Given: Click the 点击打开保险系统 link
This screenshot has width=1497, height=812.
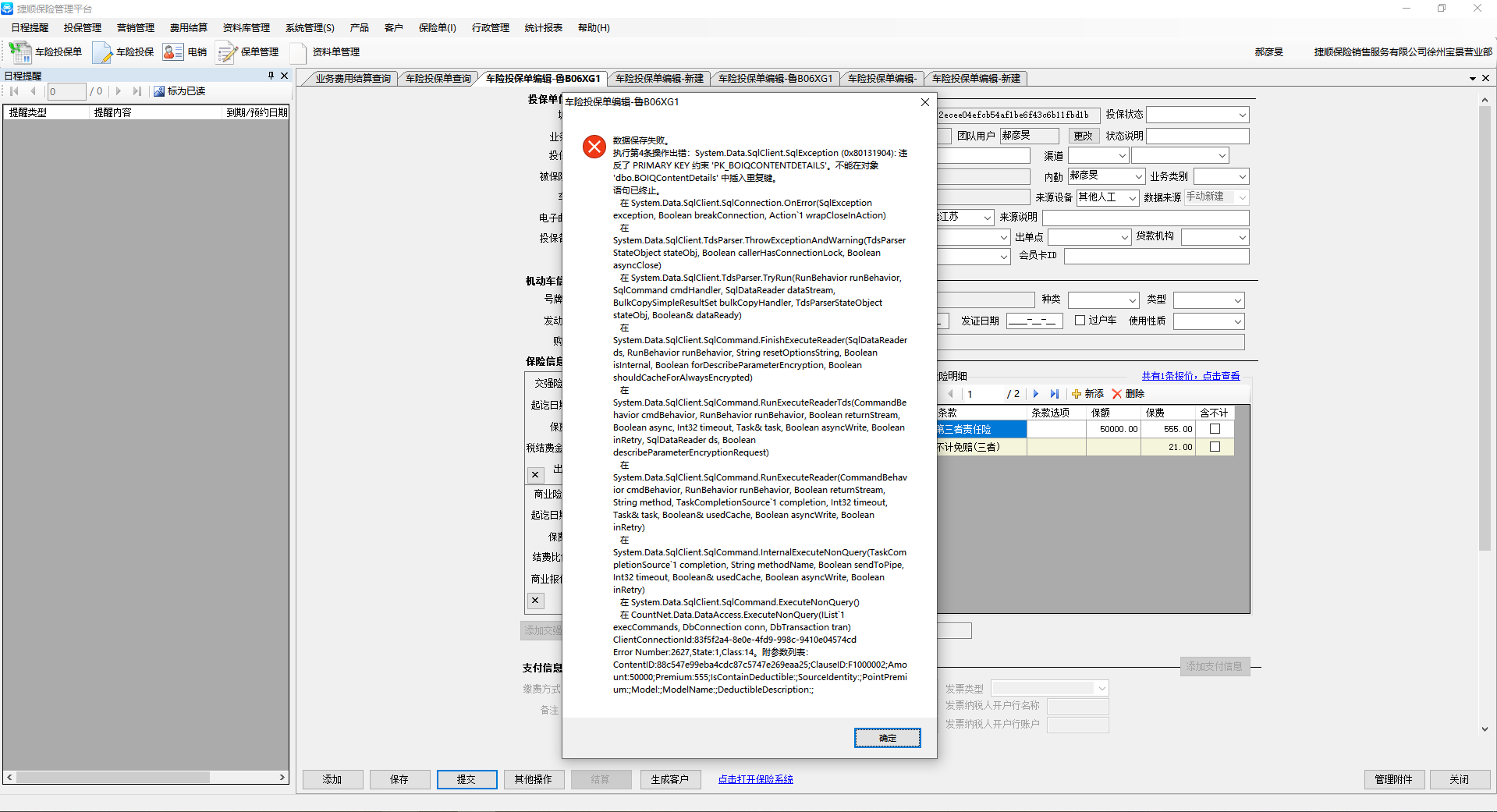Looking at the screenshot, I should 755,779.
